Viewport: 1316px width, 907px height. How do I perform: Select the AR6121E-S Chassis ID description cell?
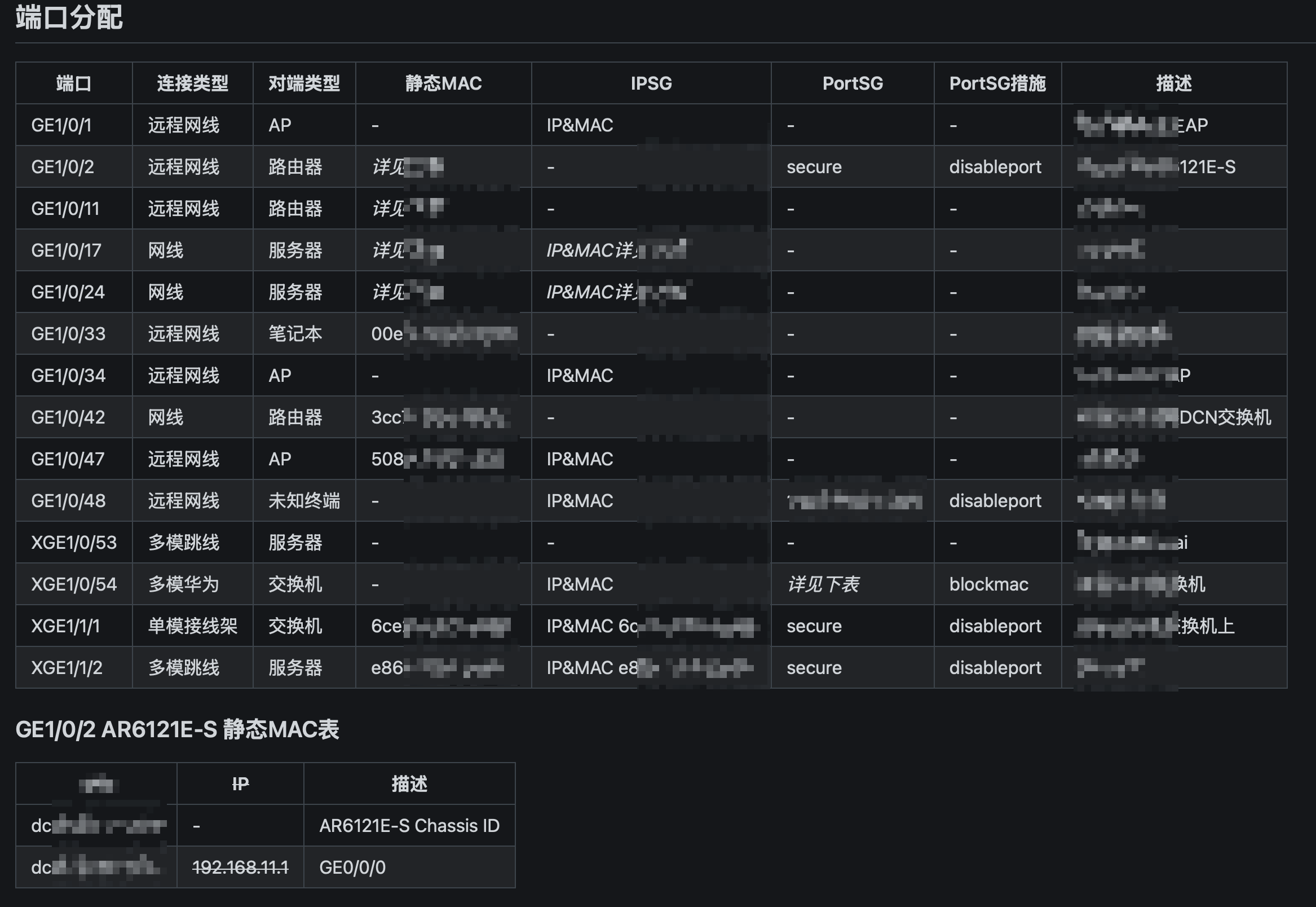click(x=409, y=826)
